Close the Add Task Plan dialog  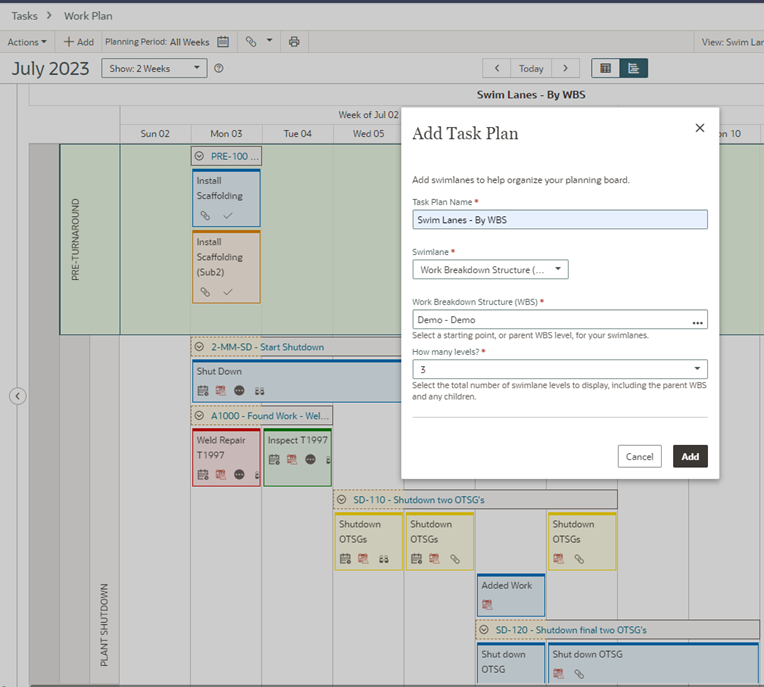point(700,128)
